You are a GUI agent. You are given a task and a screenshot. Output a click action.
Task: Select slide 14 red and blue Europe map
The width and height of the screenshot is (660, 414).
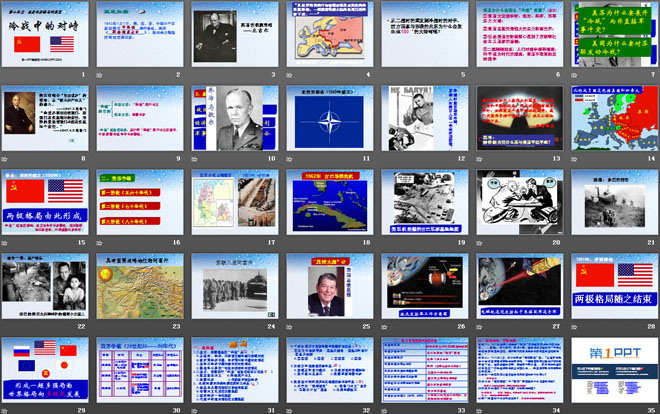click(615, 118)
